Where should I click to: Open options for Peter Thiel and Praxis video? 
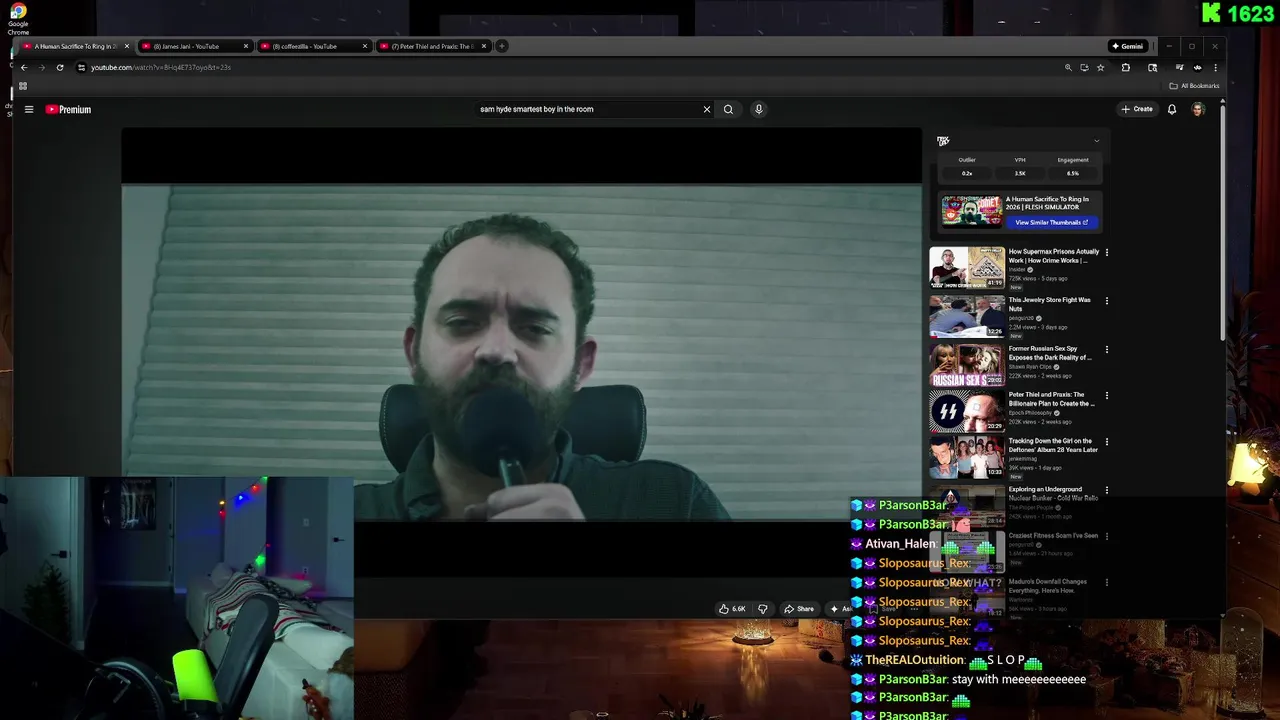(1107, 395)
